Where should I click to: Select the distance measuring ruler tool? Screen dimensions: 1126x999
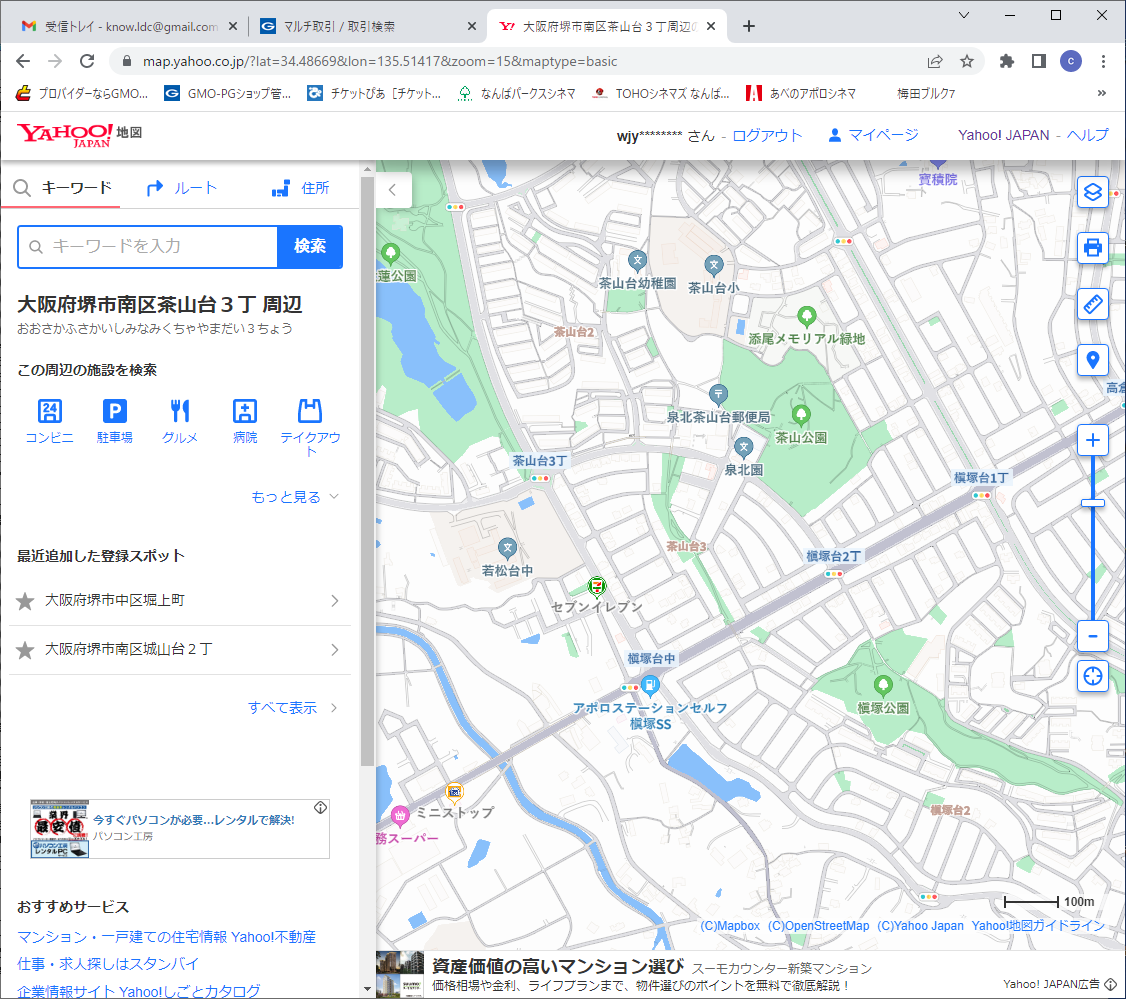pyautogui.click(x=1092, y=304)
